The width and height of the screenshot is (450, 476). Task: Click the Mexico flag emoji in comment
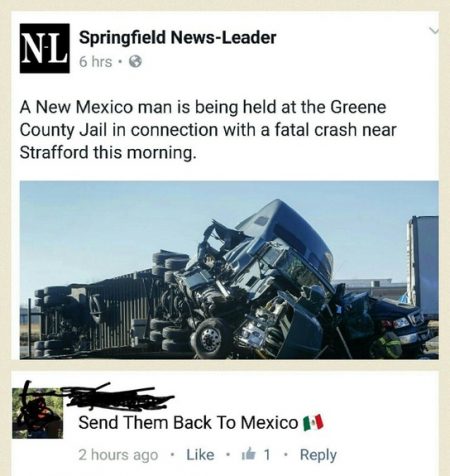click(x=313, y=423)
